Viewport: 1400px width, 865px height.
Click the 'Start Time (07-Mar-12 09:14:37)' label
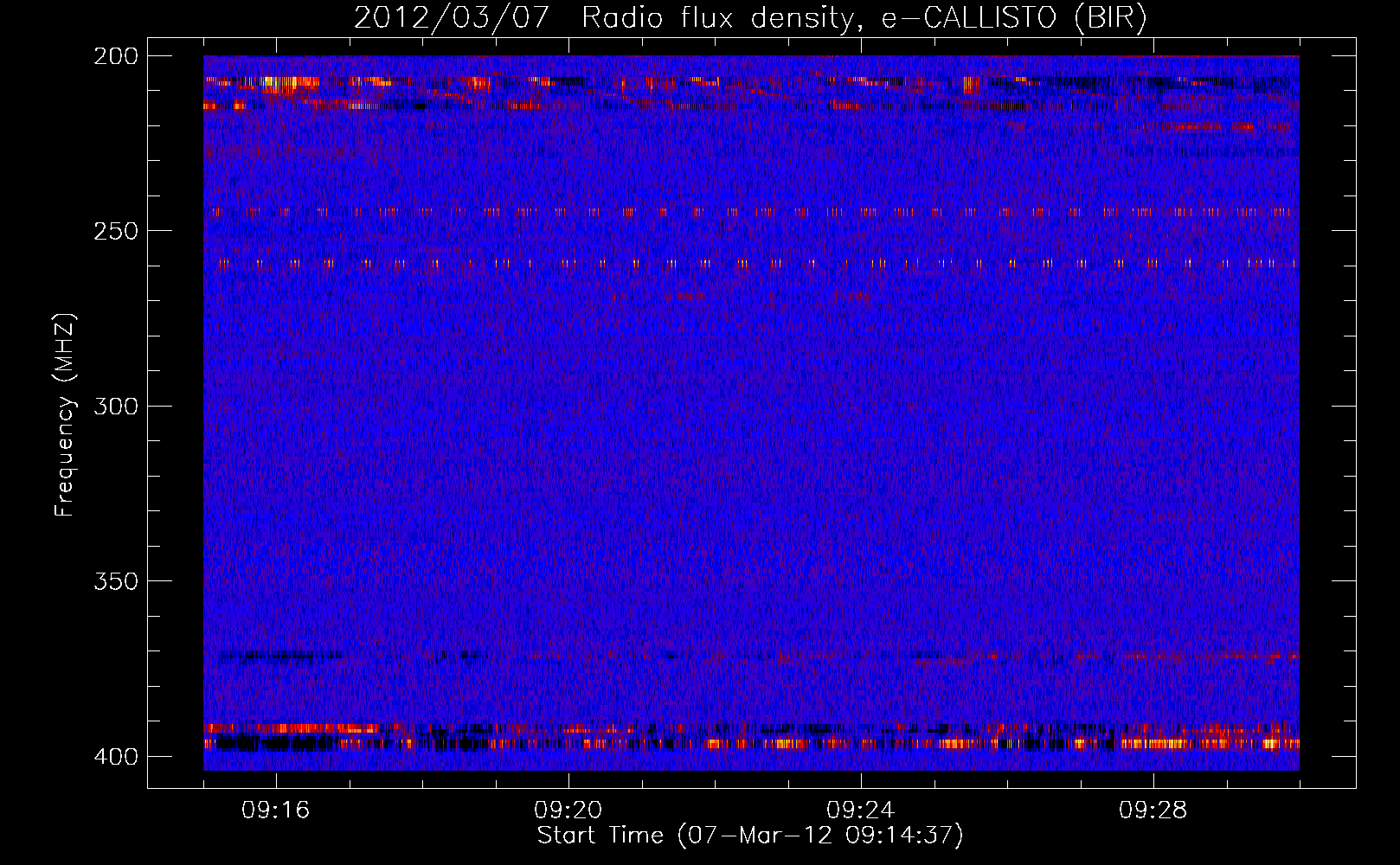pos(750,836)
